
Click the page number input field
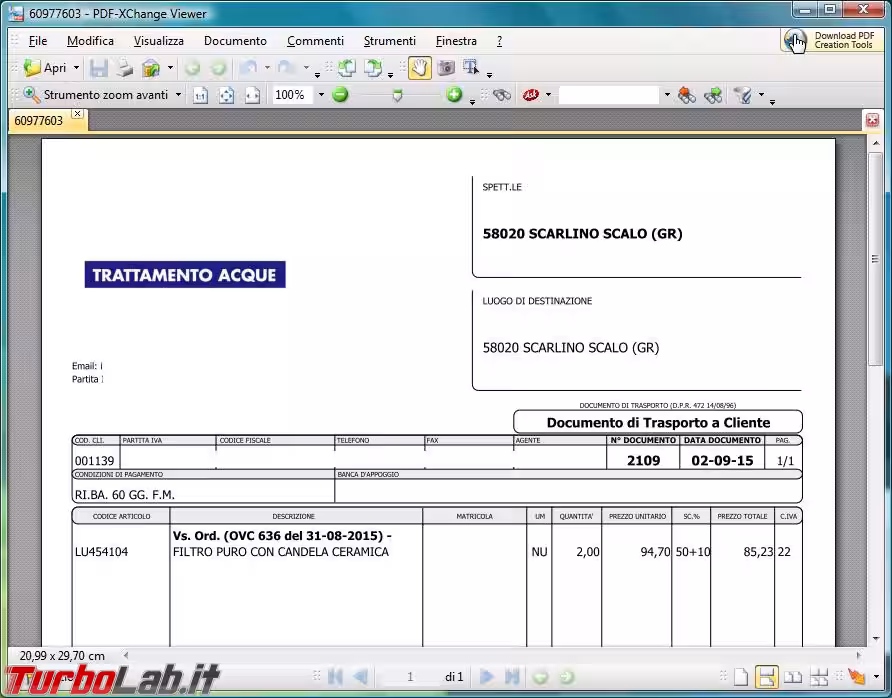point(410,677)
